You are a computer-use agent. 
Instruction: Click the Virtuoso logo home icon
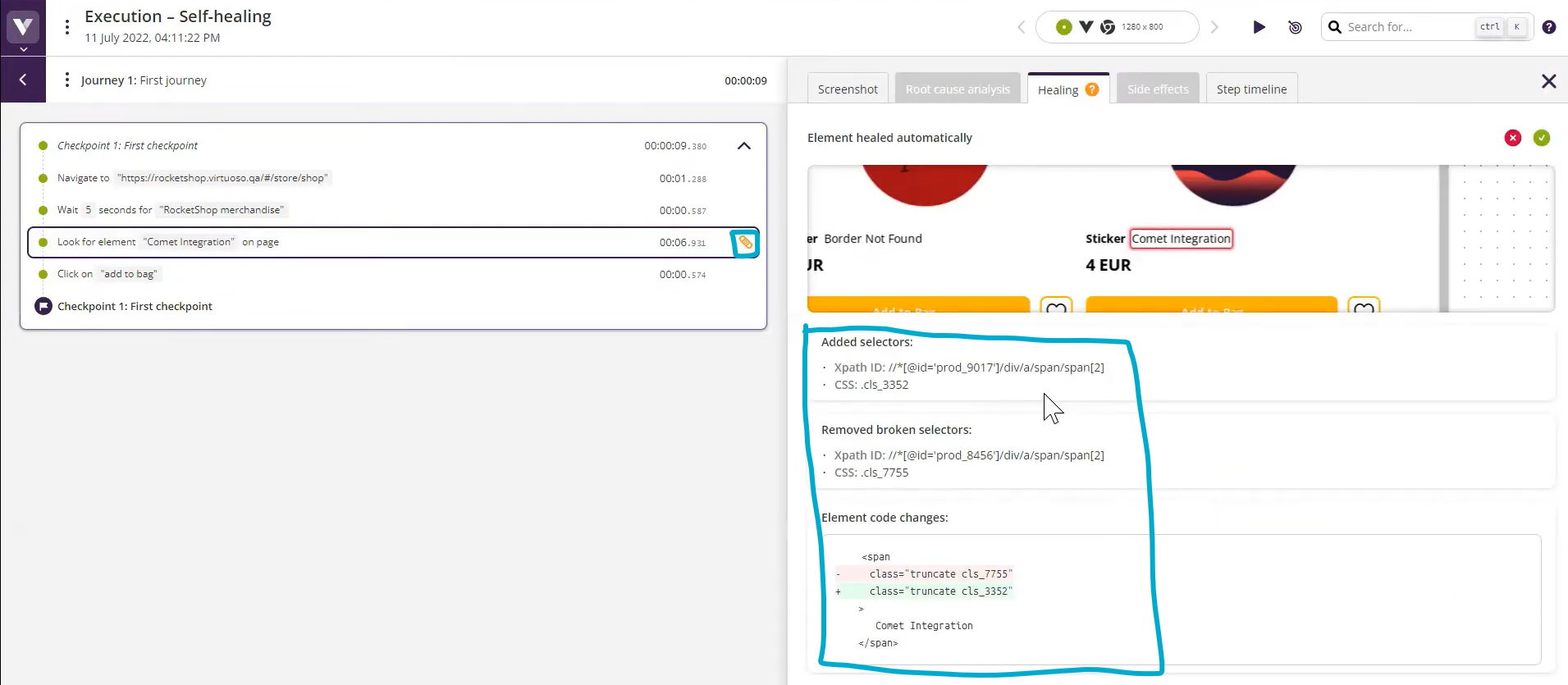[x=23, y=26]
